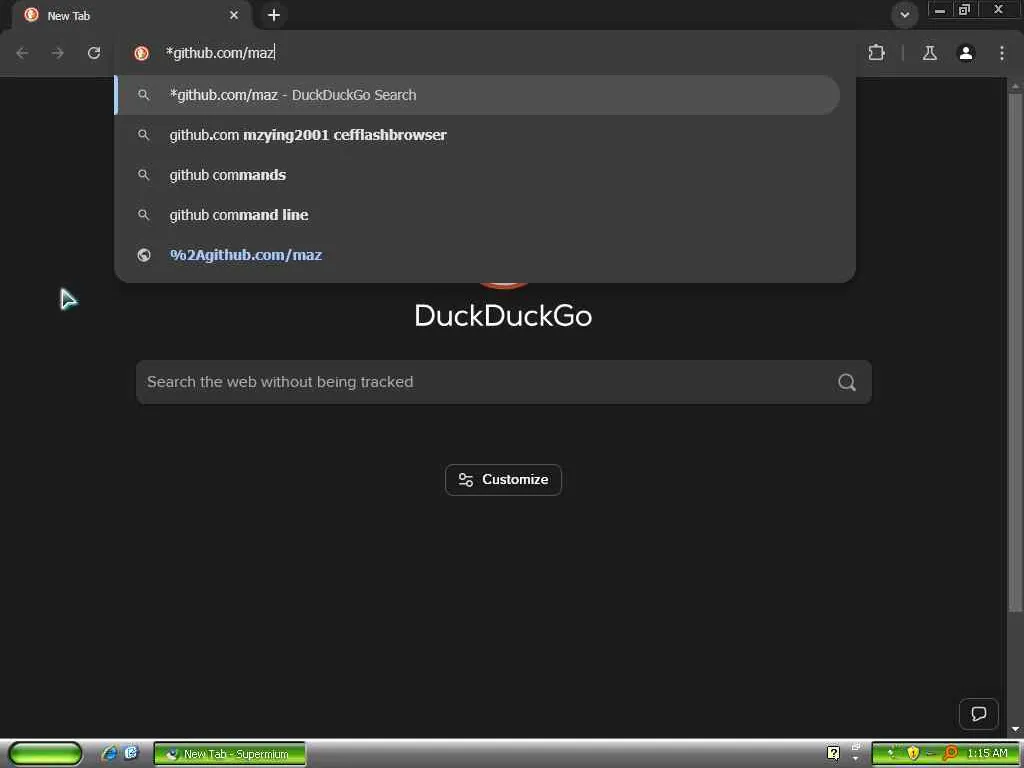Click globe icon beside %2Agithub.com/maz
The image size is (1024, 768).
pyautogui.click(x=144, y=255)
